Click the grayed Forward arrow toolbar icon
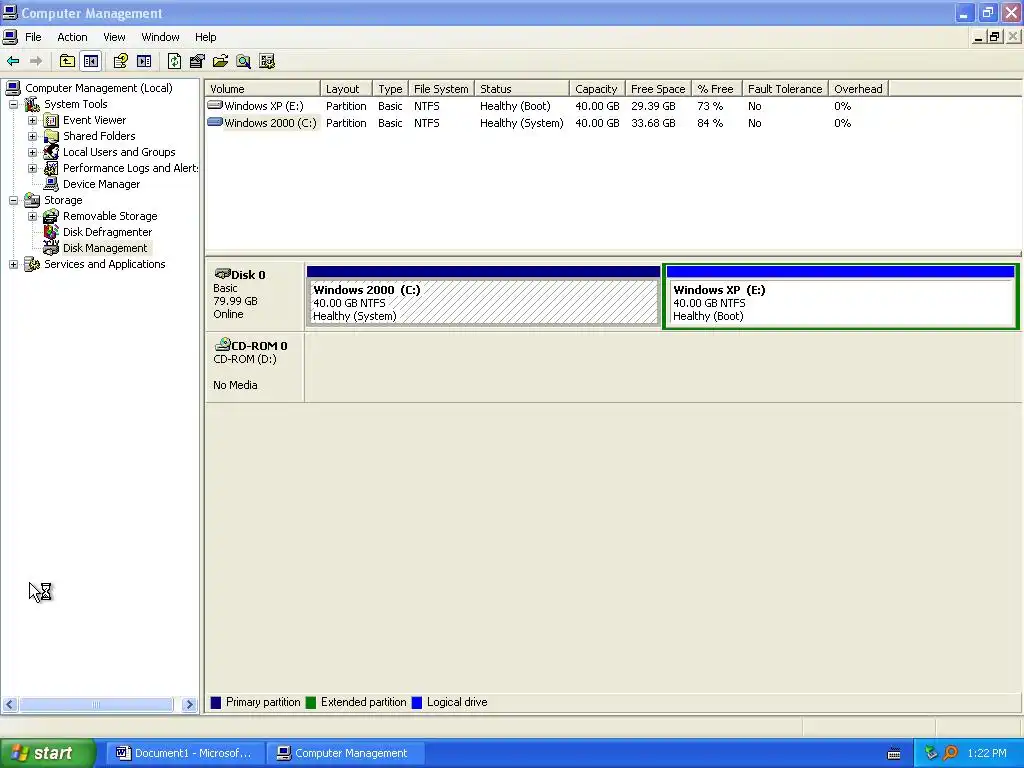The image size is (1024, 768). (36, 61)
